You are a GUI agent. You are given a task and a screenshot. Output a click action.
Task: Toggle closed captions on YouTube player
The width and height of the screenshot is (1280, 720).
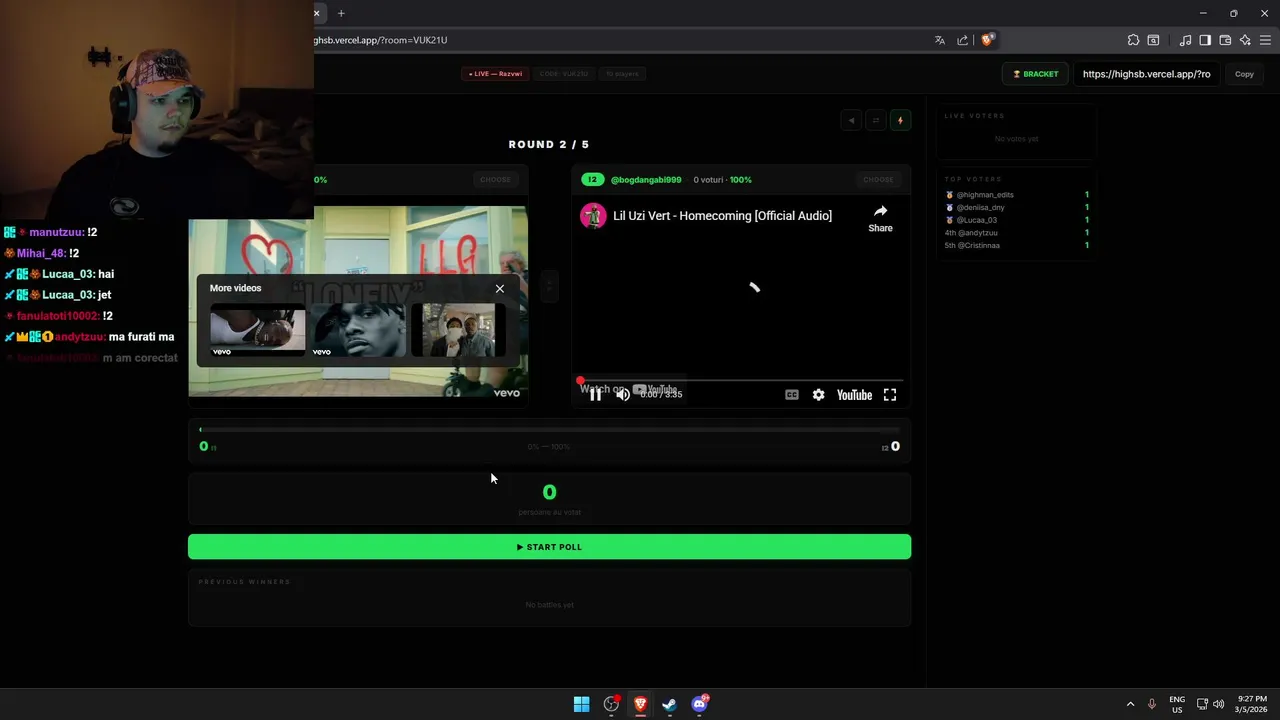click(x=792, y=395)
